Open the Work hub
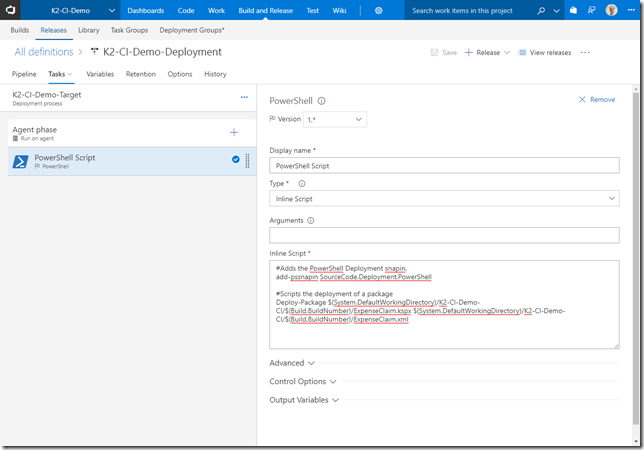 [x=216, y=10]
